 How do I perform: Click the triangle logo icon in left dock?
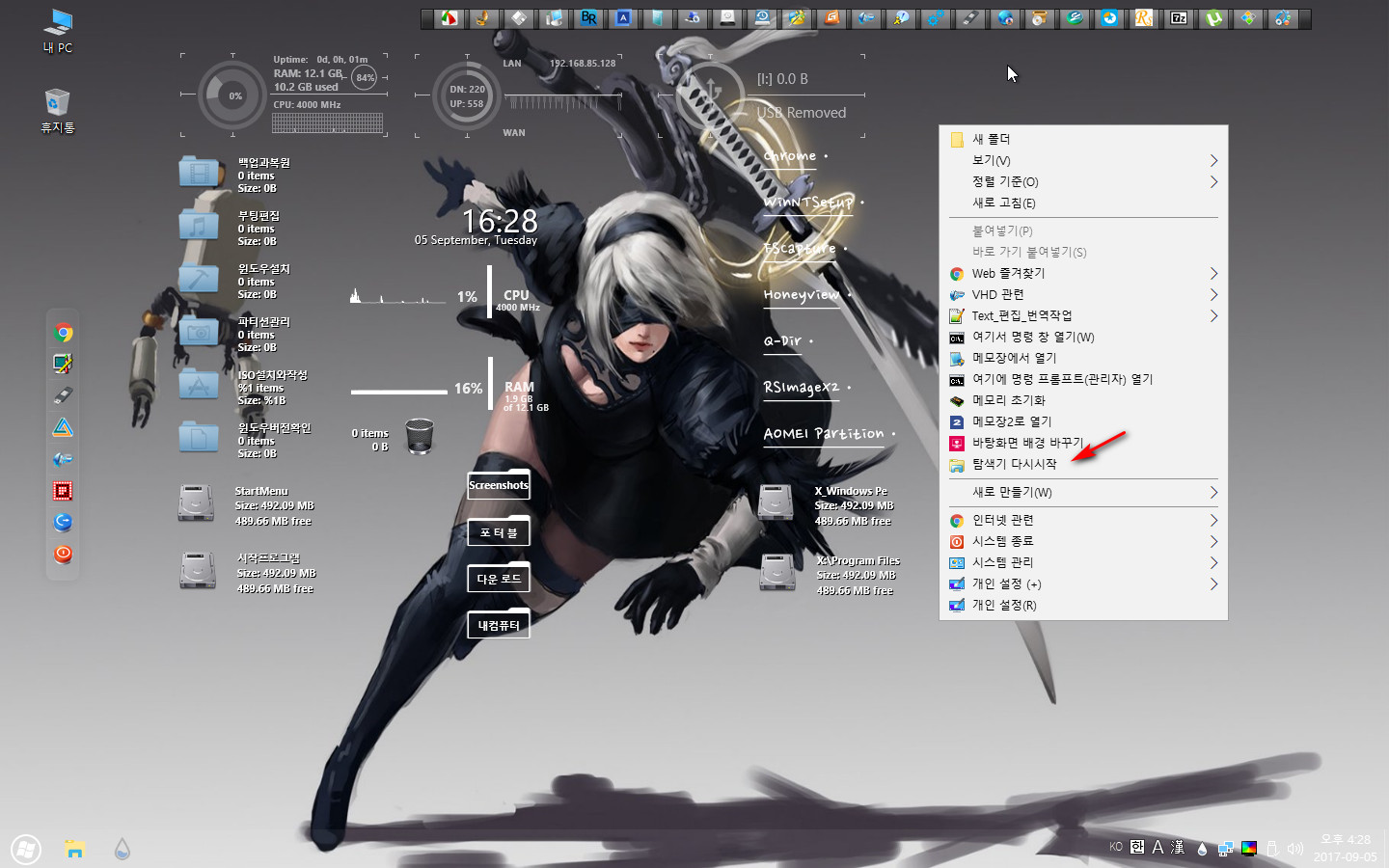click(x=63, y=427)
